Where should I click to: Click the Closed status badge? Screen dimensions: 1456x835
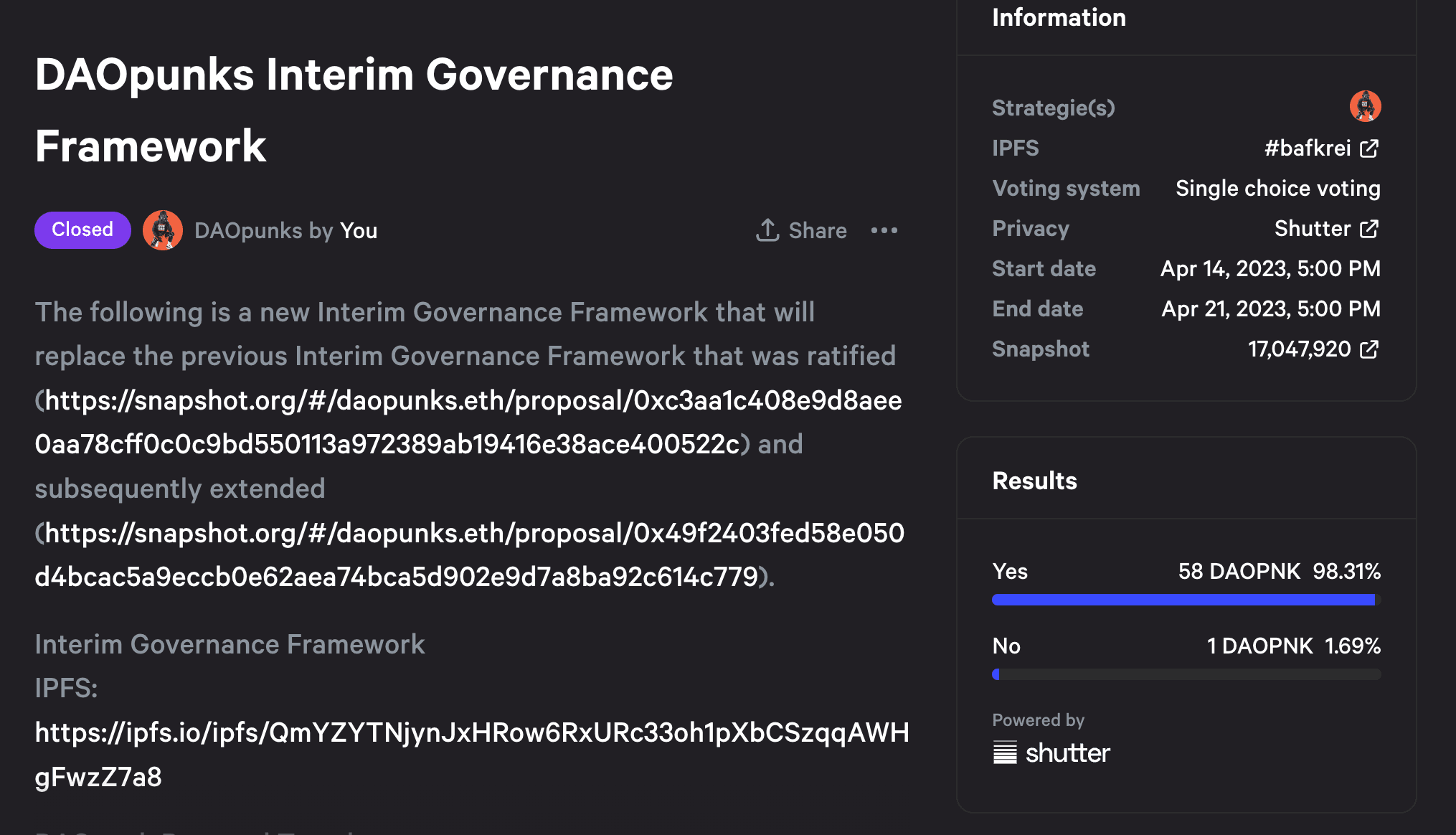pyautogui.click(x=82, y=230)
